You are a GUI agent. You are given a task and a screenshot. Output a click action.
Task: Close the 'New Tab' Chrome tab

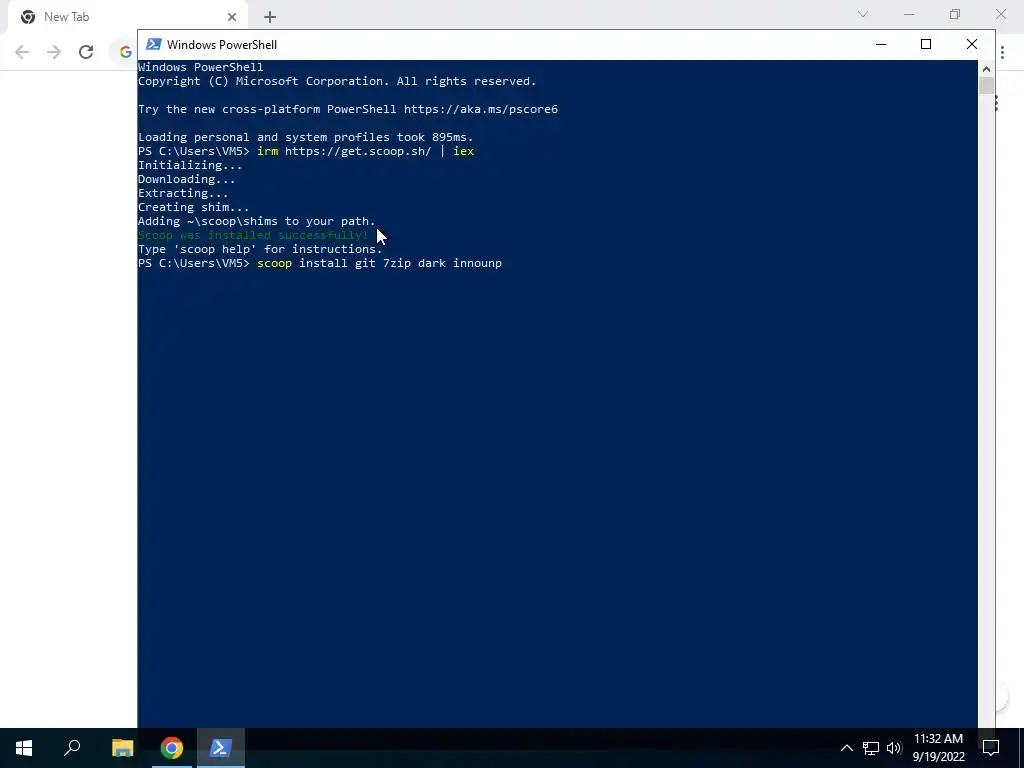click(232, 17)
